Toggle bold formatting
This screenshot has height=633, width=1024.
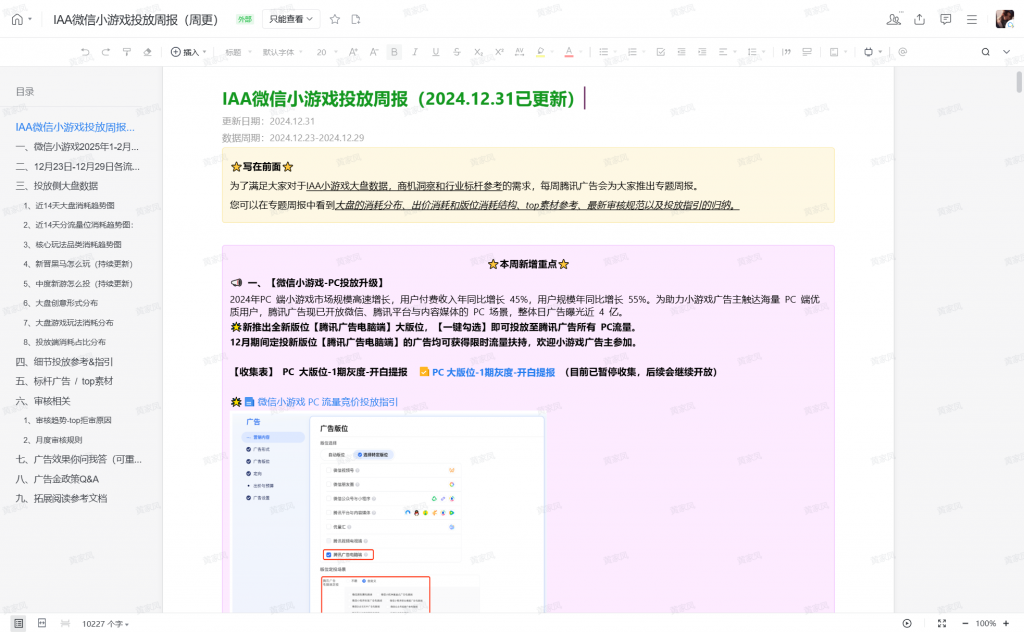[x=394, y=52]
